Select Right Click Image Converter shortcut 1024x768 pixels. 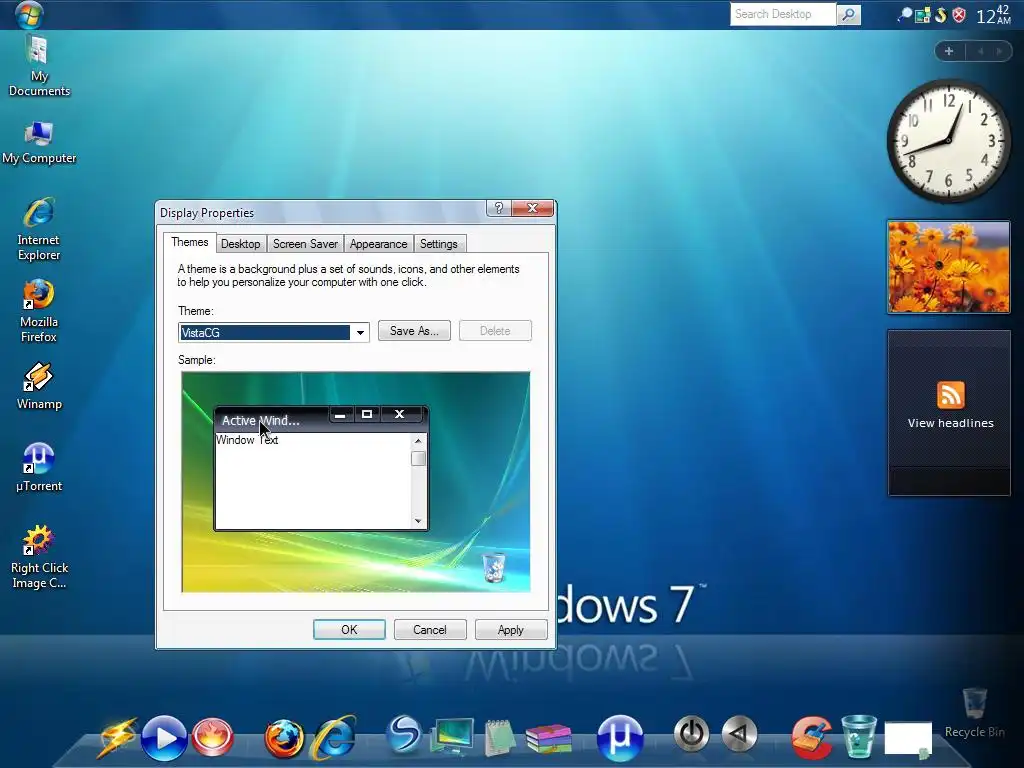point(39,556)
